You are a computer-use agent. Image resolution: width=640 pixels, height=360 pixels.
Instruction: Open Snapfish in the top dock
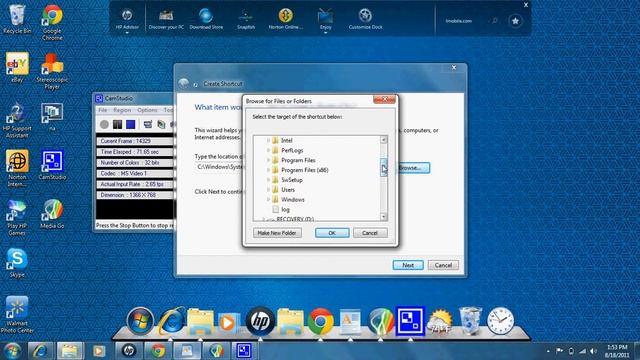(x=246, y=20)
